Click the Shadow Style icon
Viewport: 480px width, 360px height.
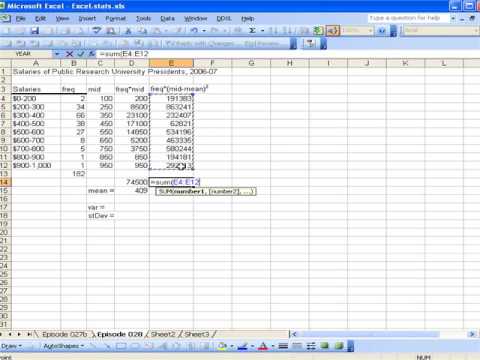pyautogui.click(x=325, y=346)
